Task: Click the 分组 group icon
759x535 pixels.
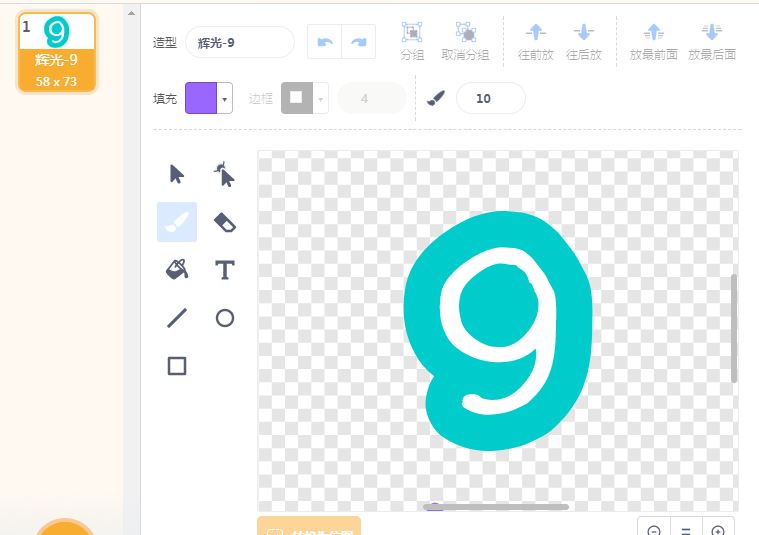Action: tap(412, 32)
